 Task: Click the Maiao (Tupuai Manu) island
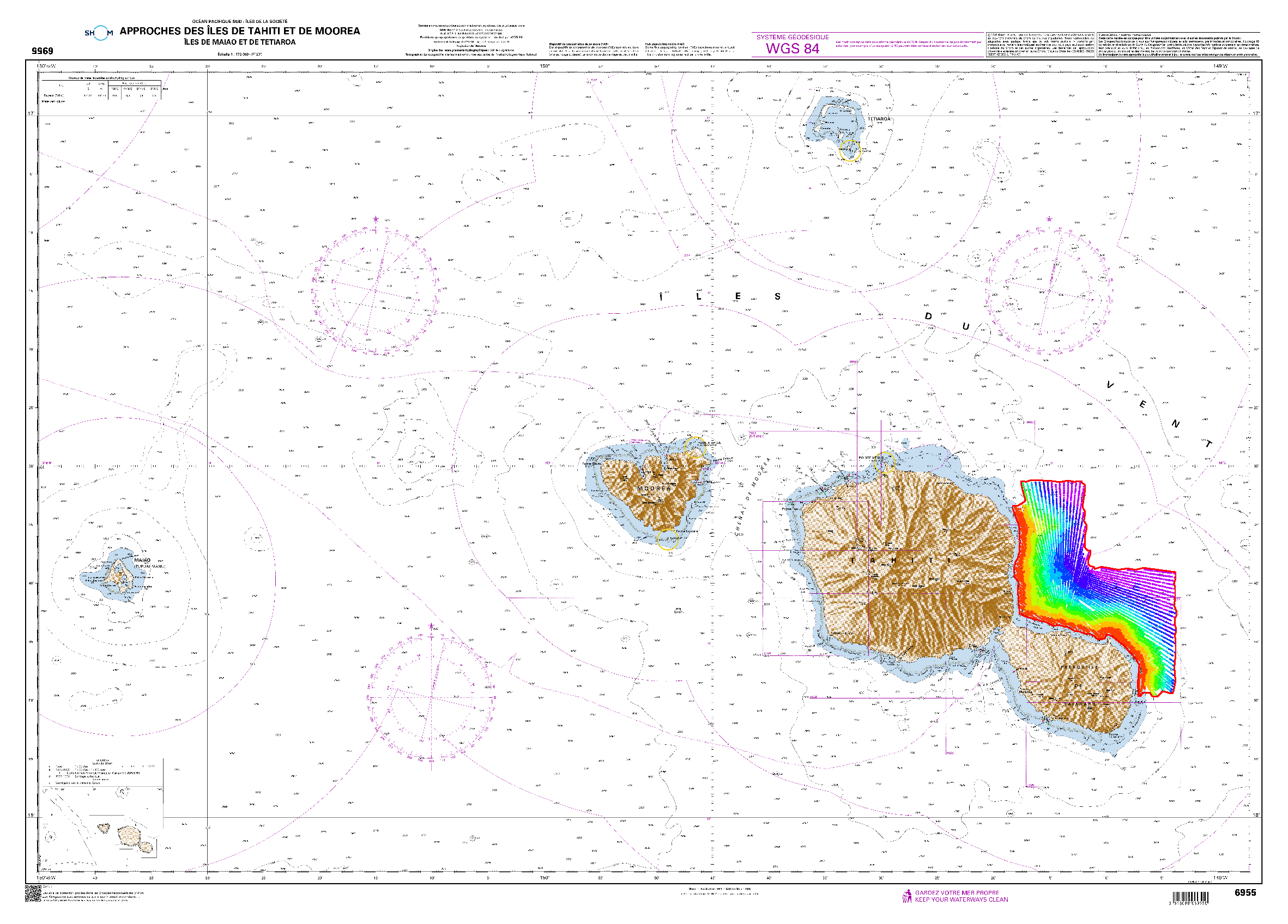[118, 577]
